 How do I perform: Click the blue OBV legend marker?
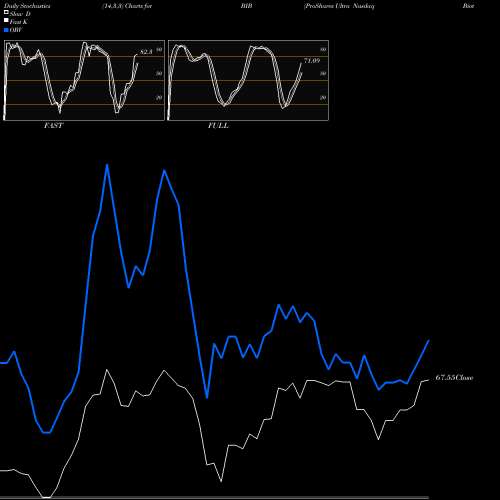coord(6,30)
